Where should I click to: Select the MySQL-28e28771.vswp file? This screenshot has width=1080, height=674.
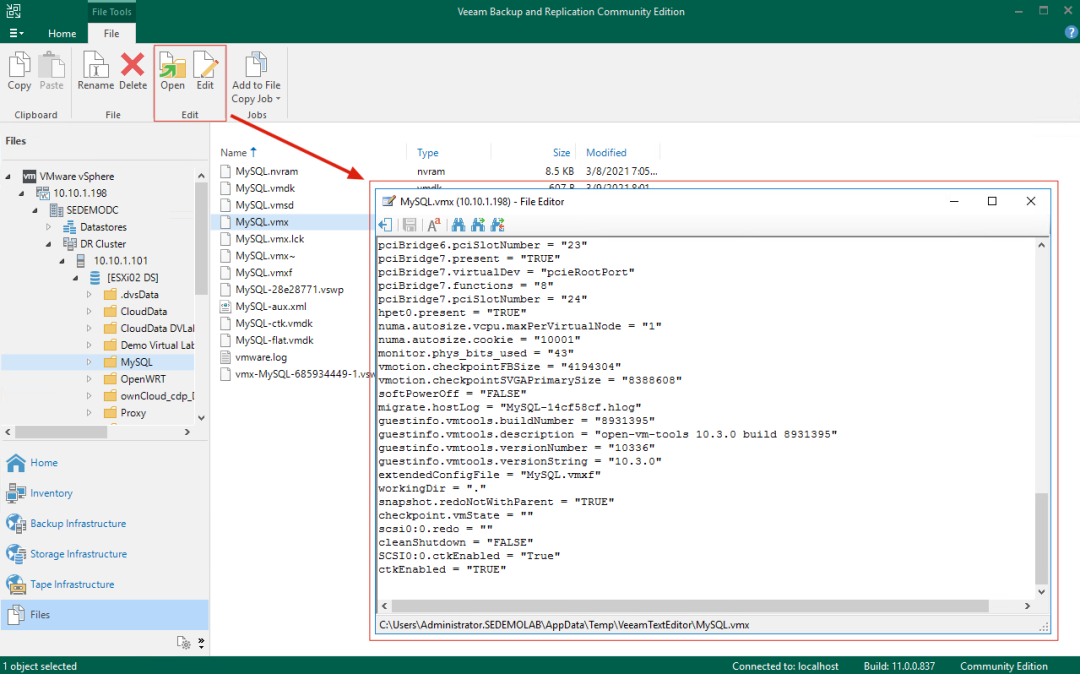(x=289, y=289)
